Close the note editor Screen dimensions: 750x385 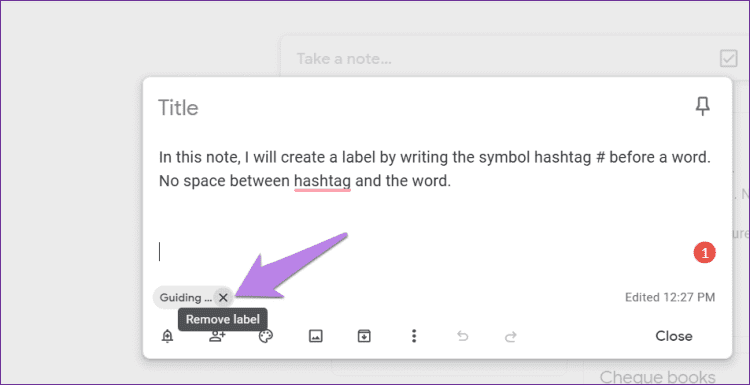pyautogui.click(x=673, y=336)
